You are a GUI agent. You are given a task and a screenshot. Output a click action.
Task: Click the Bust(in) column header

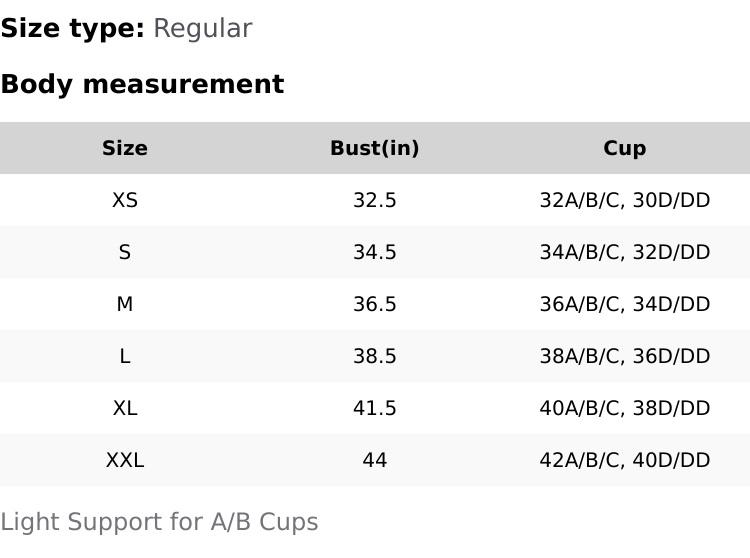375,148
